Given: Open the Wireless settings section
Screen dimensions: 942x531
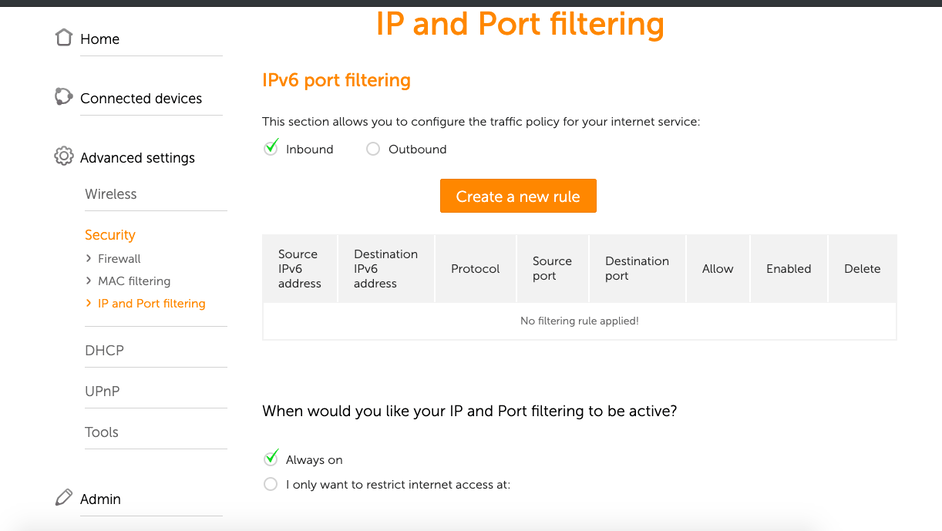Looking at the screenshot, I should click(x=111, y=194).
